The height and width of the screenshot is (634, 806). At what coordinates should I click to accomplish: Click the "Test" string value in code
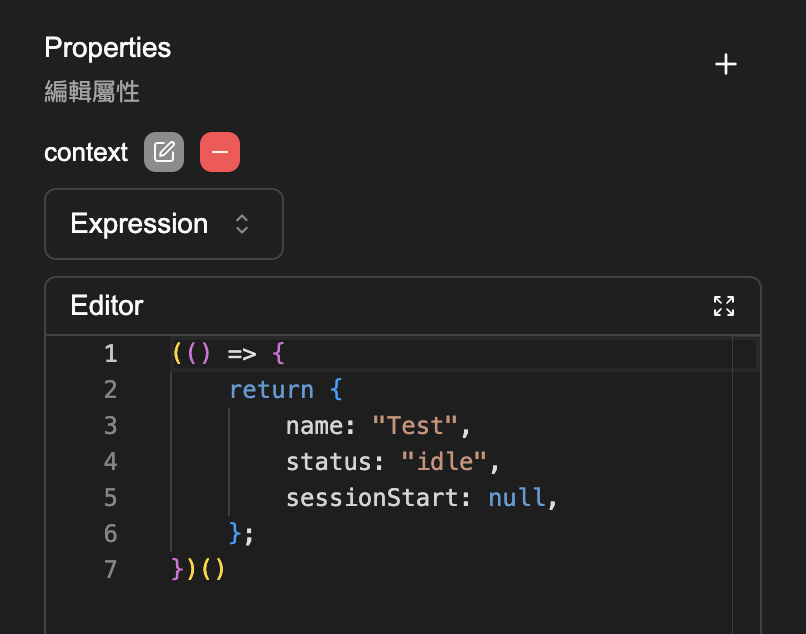tap(415, 426)
